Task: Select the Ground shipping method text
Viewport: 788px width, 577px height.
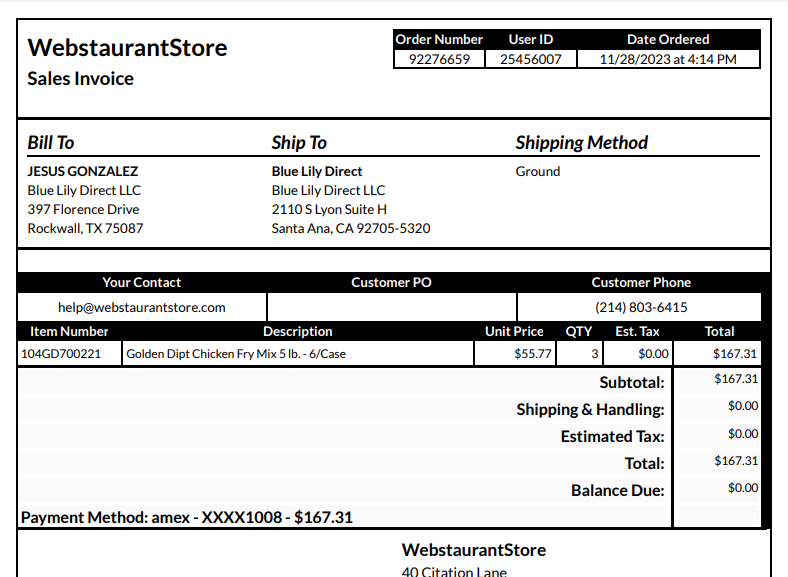Action: (538, 171)
